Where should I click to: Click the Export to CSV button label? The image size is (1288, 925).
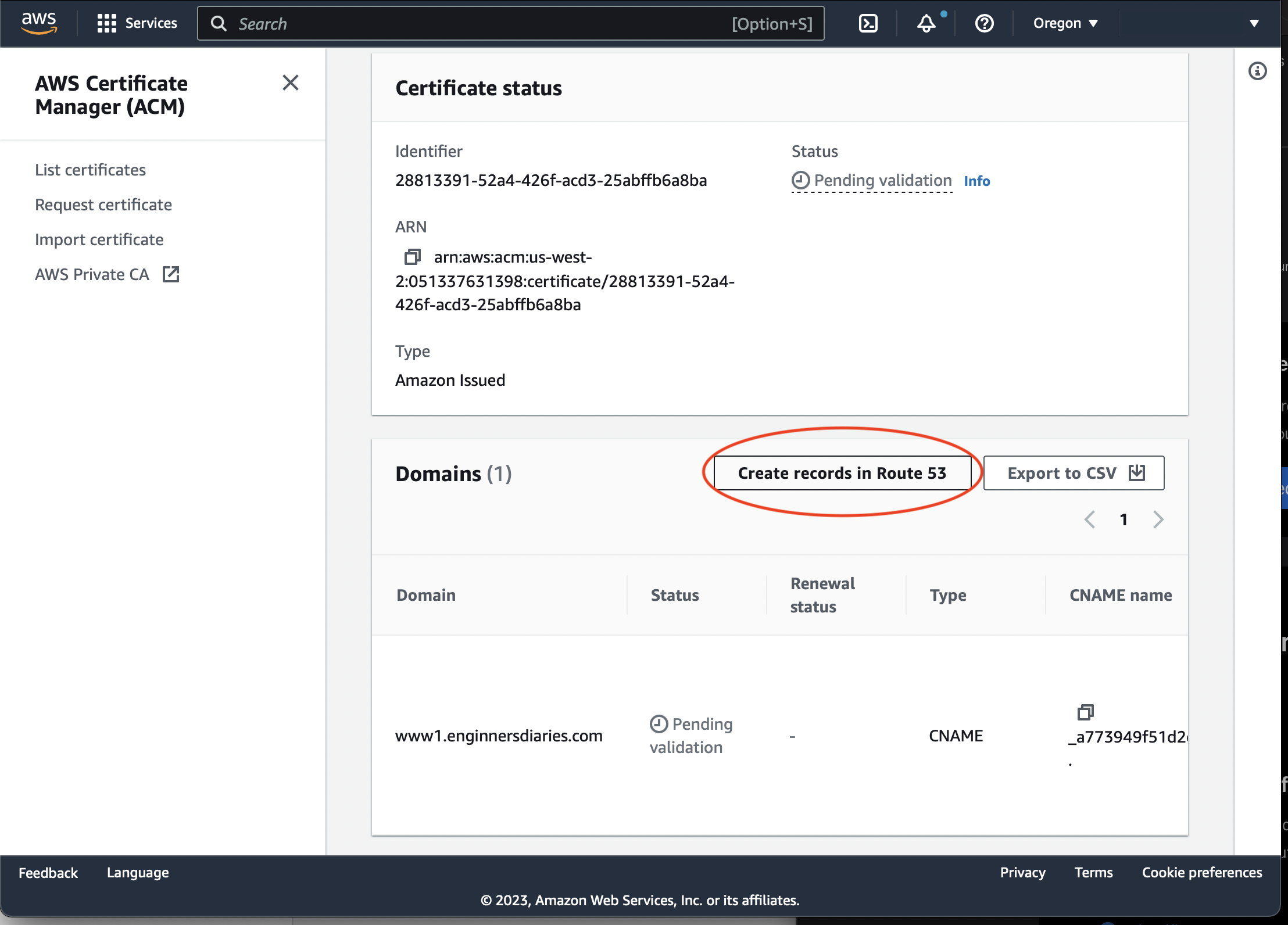click(x=1062, y=473)
